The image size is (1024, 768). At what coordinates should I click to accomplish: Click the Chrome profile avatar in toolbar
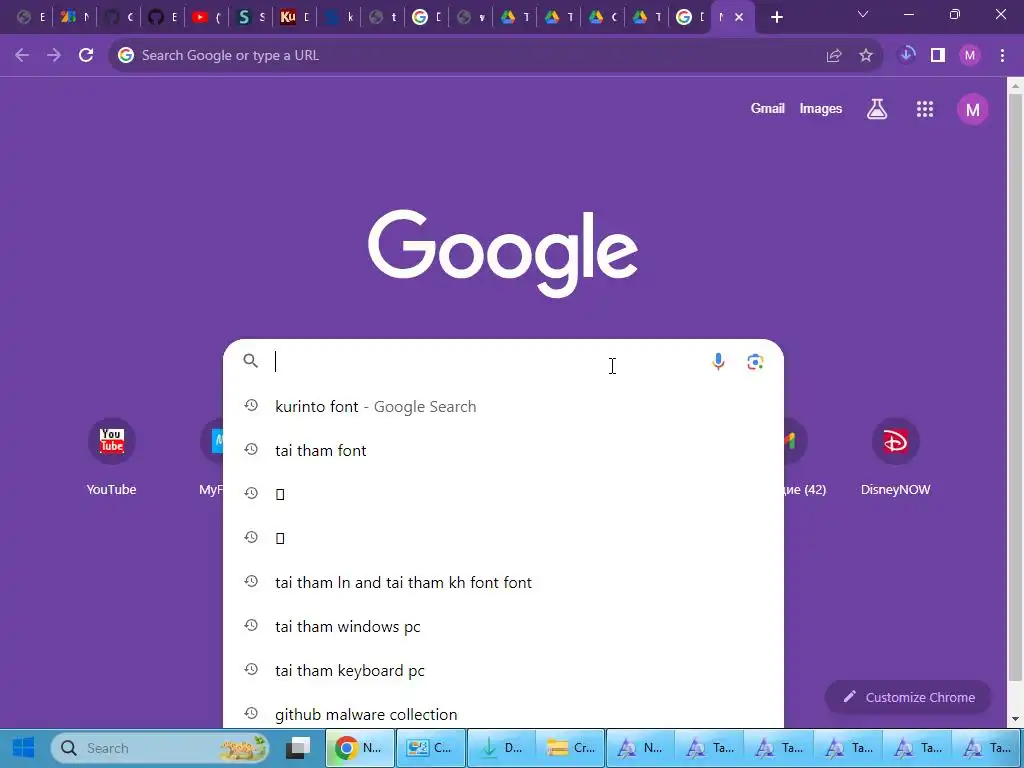point(970,56)
